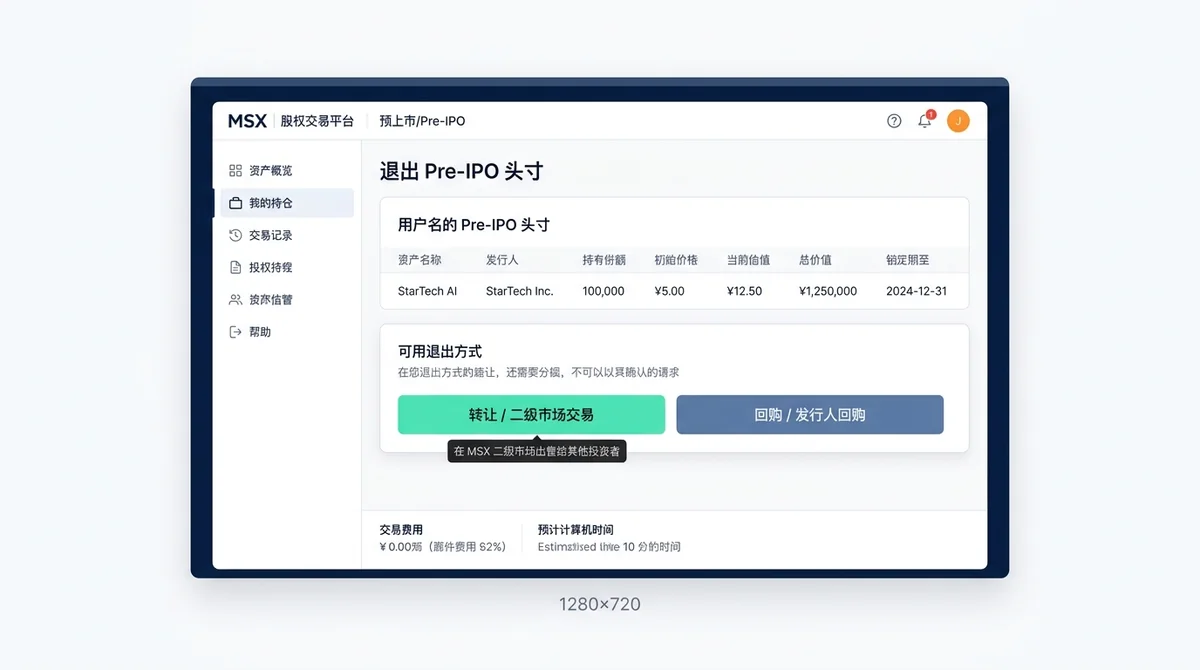This screenshot has width=1200, height=670.
Task: Open the orange user avatar J
Action: 958,121
